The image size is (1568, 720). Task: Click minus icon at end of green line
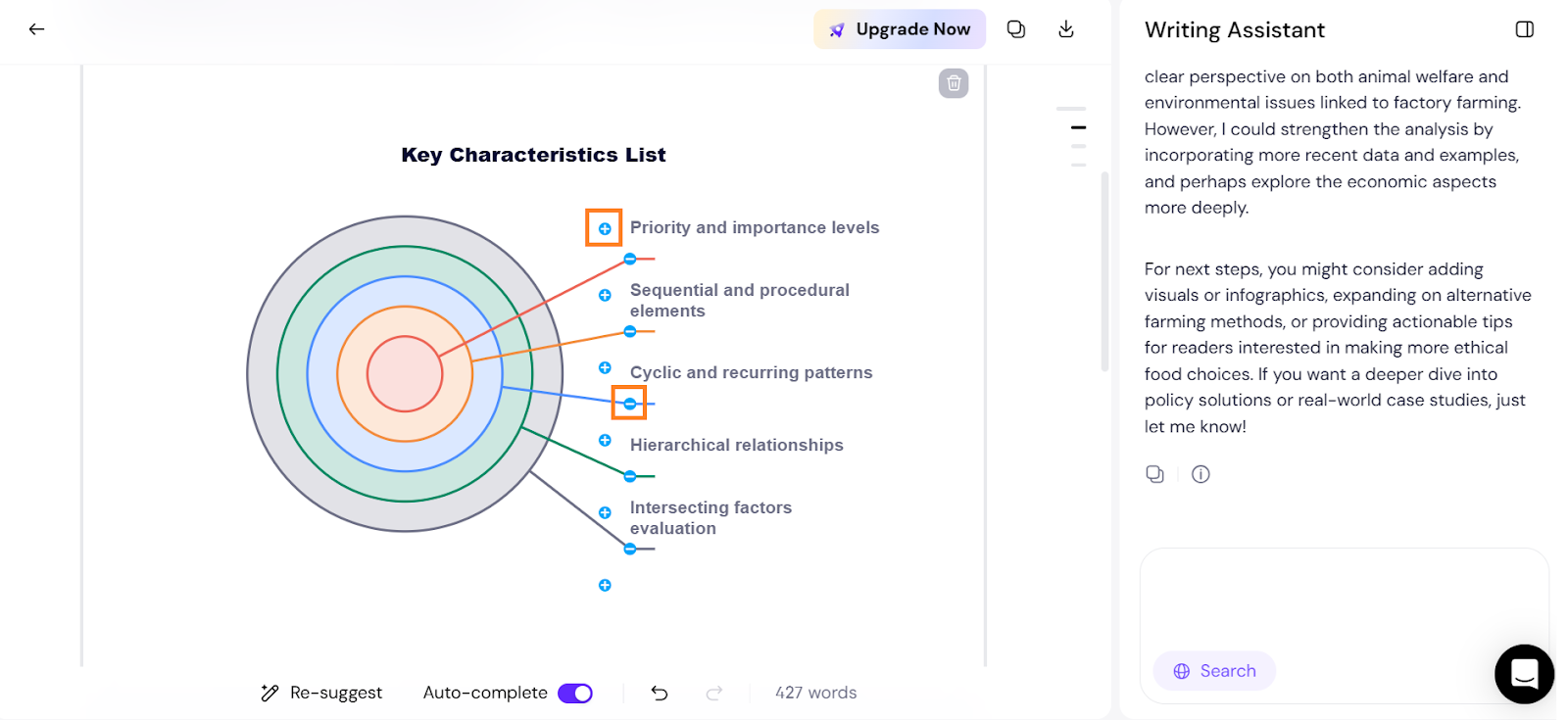[630, 476]
